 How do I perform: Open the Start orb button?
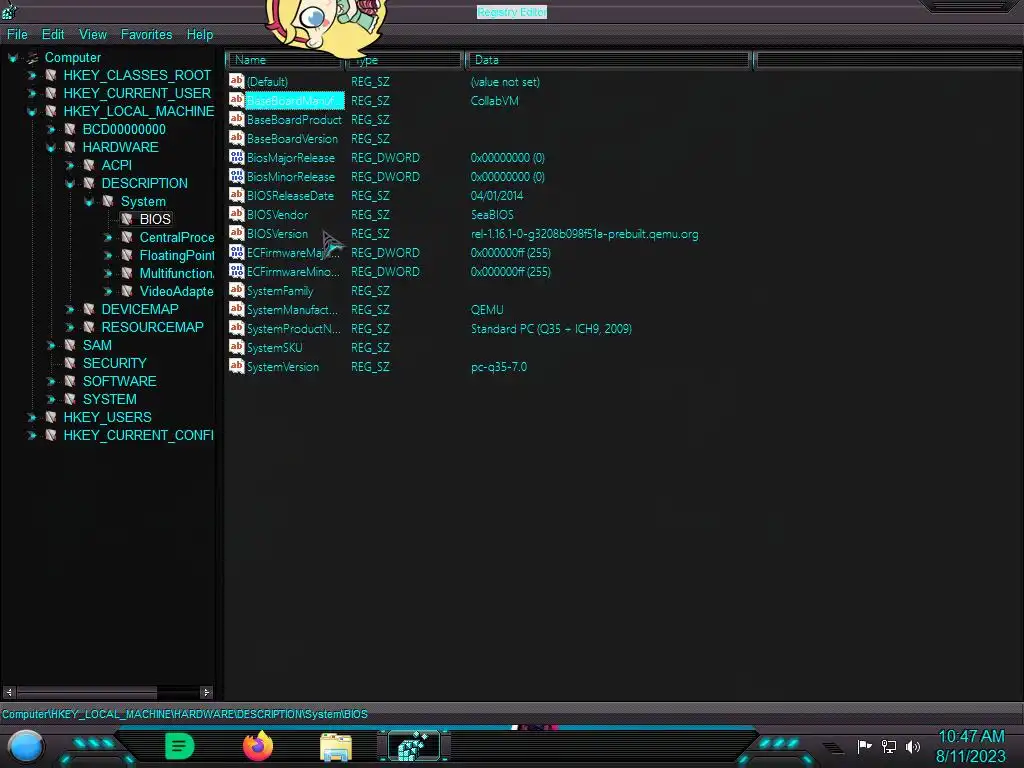click(25, 746)
